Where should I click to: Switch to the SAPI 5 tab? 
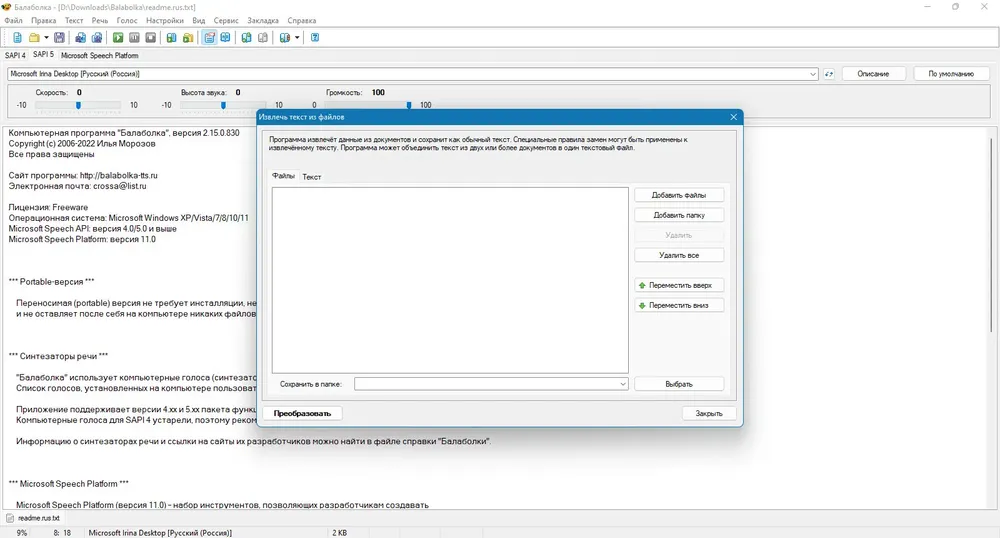[x=43, y=55]
